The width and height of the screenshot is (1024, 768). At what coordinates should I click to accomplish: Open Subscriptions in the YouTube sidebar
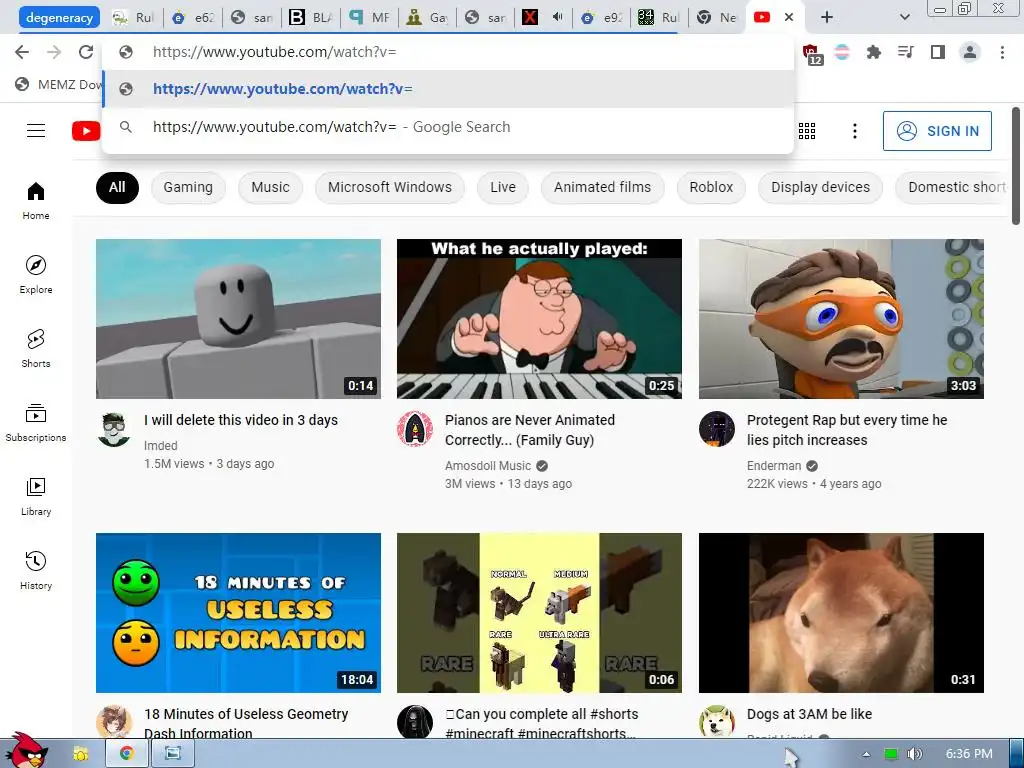pos(36,423)
